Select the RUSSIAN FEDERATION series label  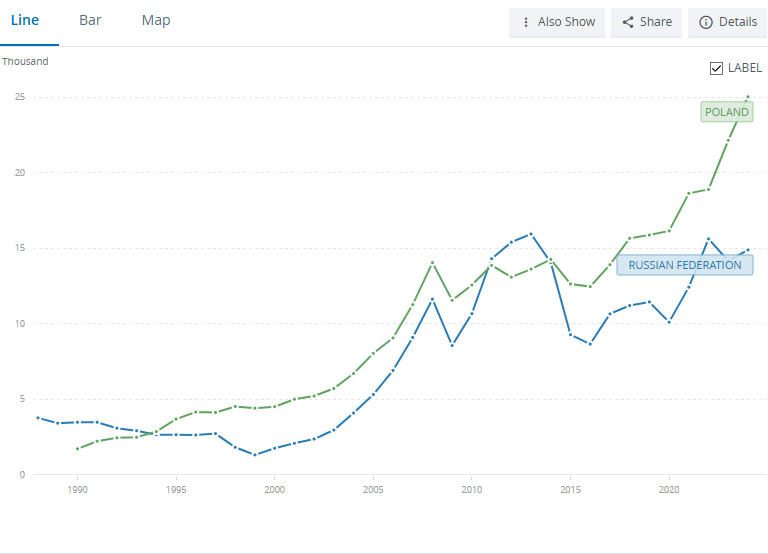click(x=685, y=265)
